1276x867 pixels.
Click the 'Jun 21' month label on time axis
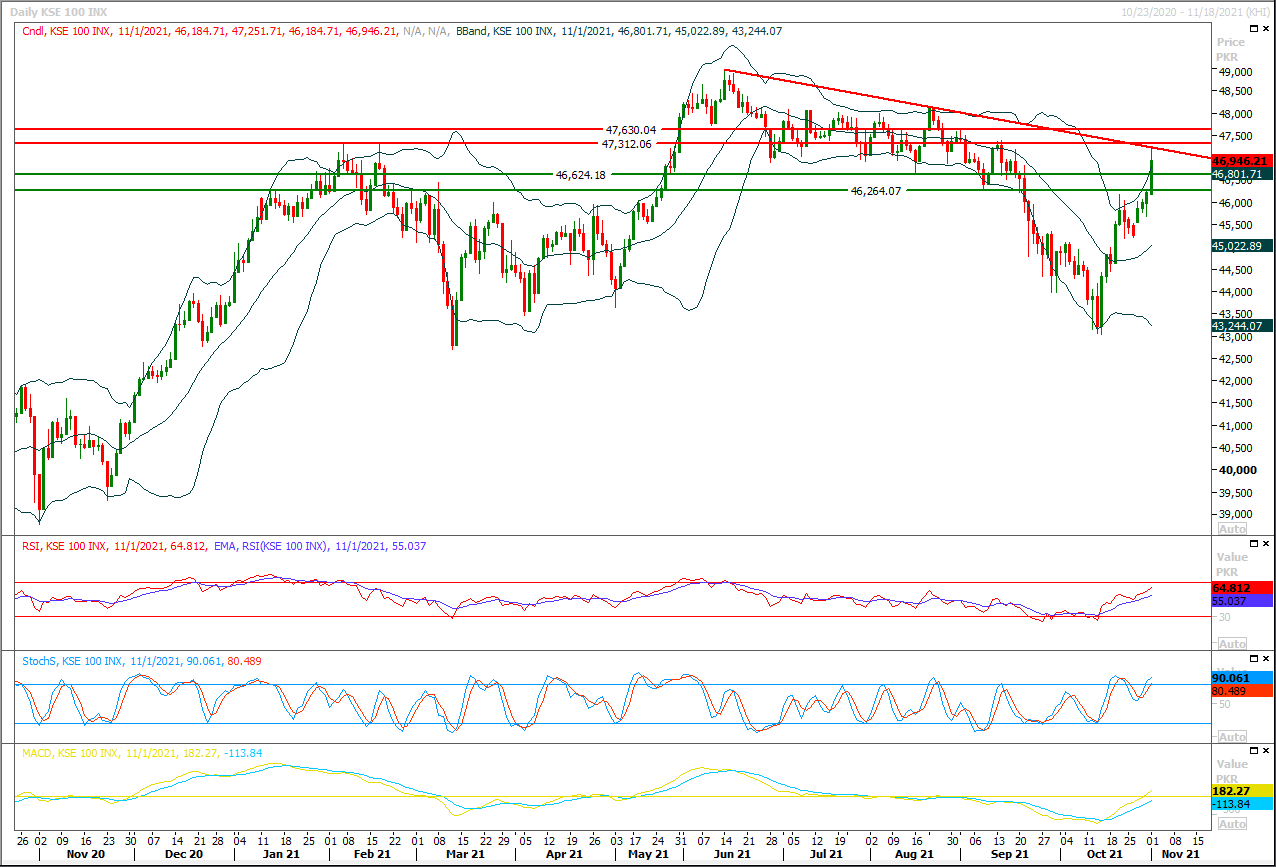click(x=734, y=854)
